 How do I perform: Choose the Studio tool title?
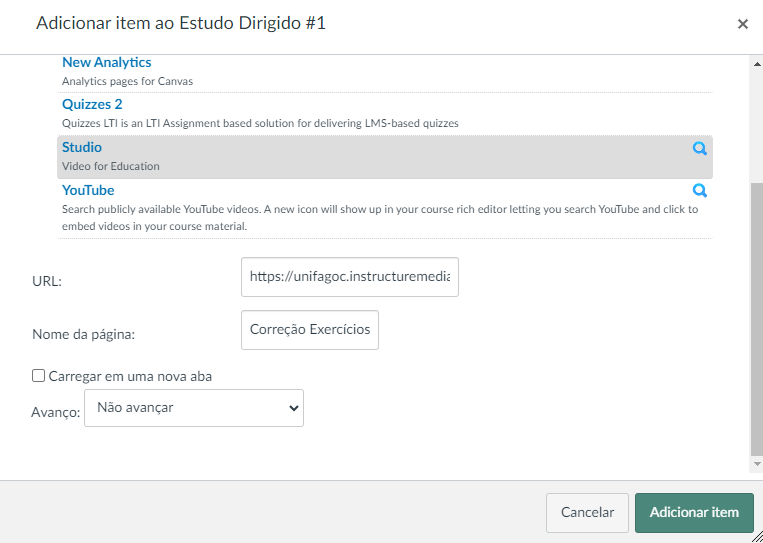(x=82, y=148)
